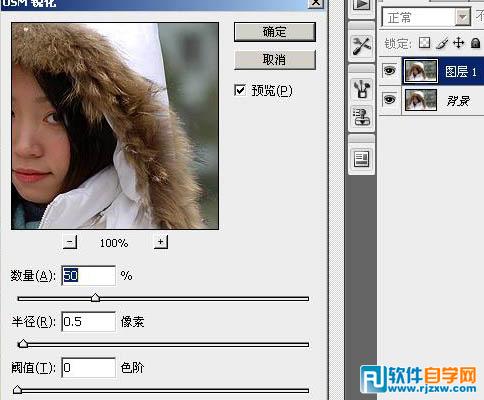Select the lock position move icon
Screen dimensions: 484x400
tap(459, 43)
